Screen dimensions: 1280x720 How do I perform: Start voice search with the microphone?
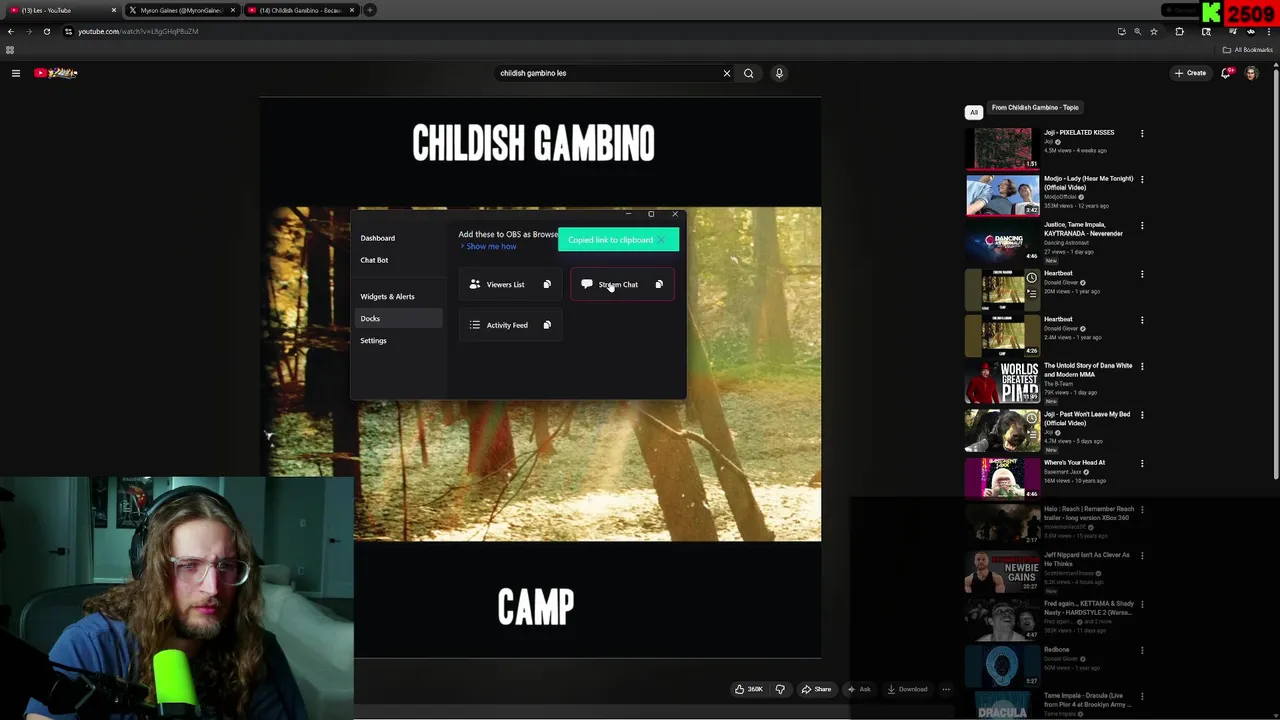pyautogui.click(x=779, y=73)
